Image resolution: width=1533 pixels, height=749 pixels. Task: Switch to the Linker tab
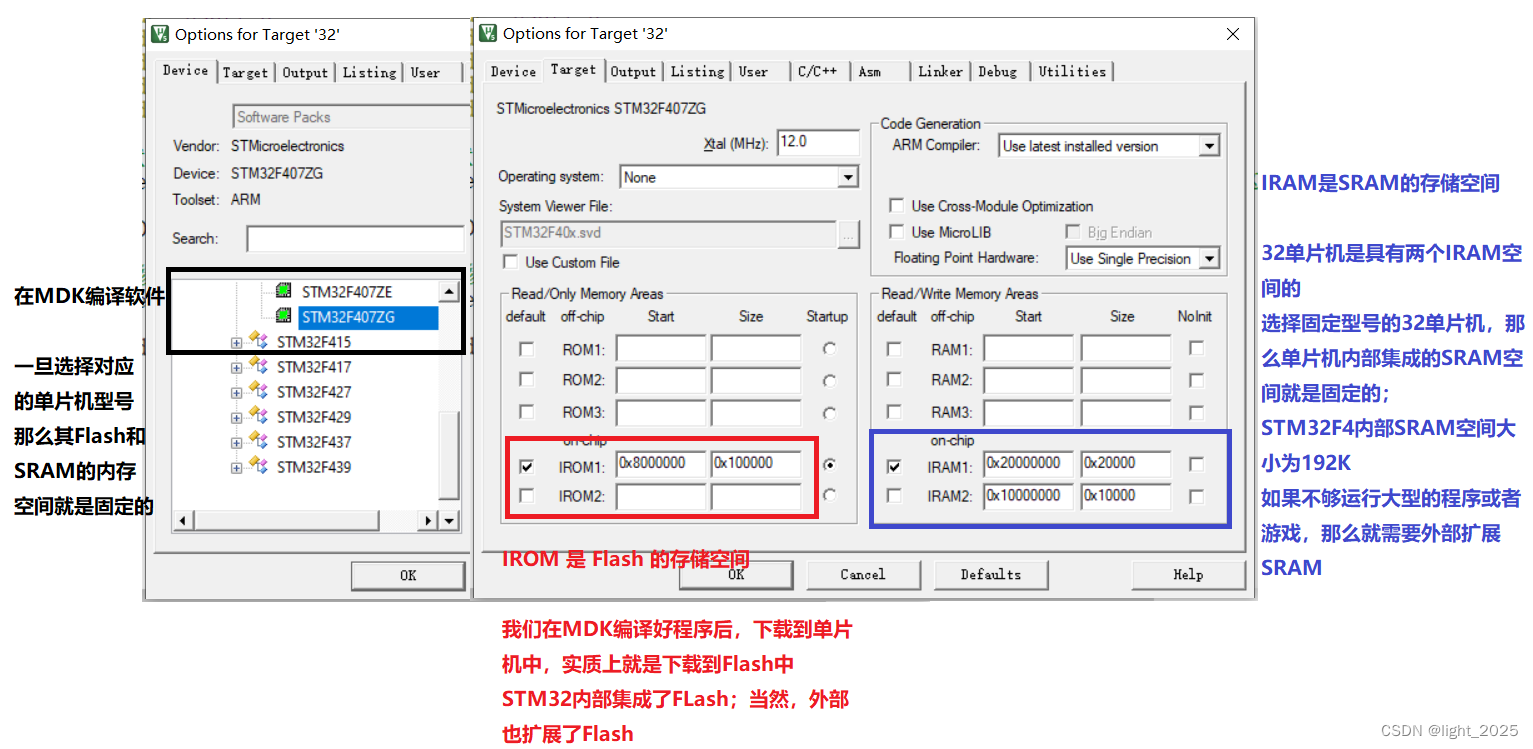coord(940,72)
